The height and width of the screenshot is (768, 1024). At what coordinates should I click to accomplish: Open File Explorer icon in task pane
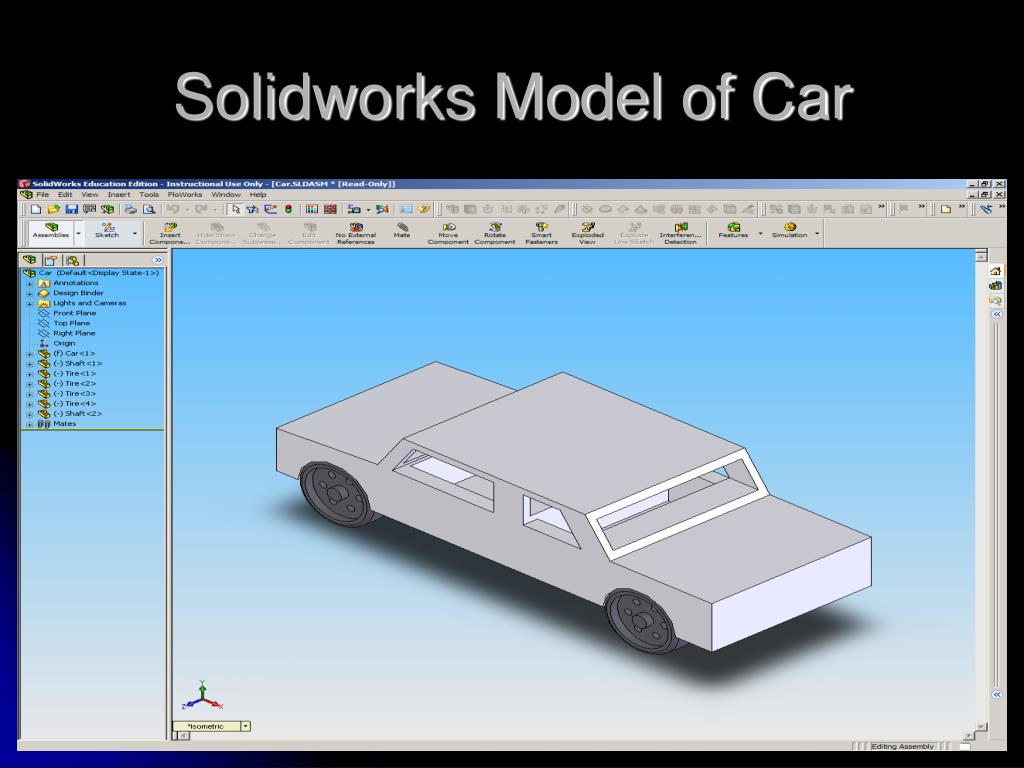[995, 300]
